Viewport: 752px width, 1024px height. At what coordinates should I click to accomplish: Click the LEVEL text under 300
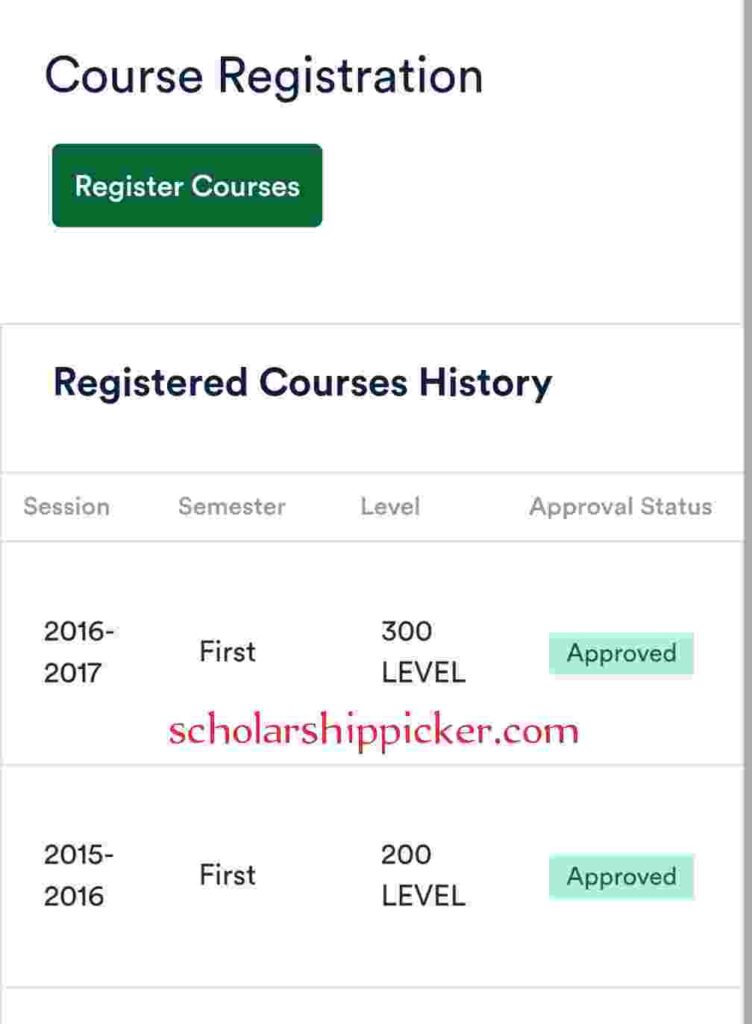click(424, 673)
